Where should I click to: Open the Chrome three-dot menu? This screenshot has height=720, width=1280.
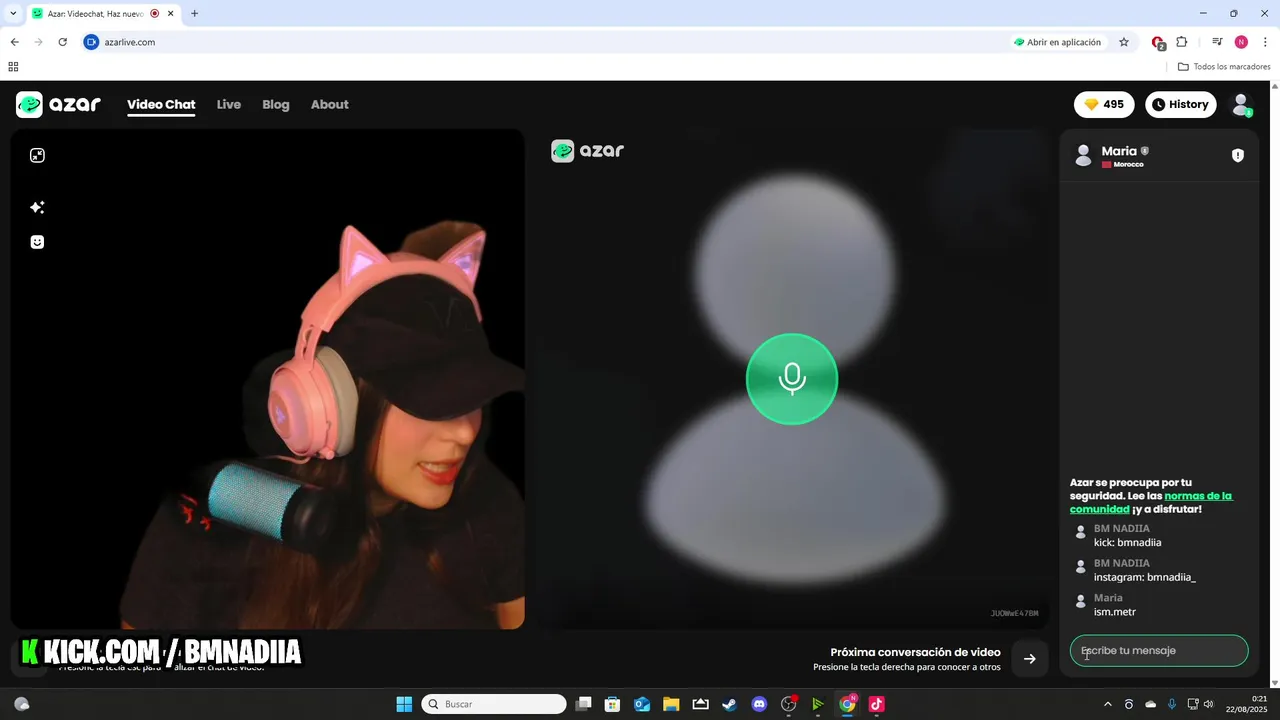[1265, 42]
